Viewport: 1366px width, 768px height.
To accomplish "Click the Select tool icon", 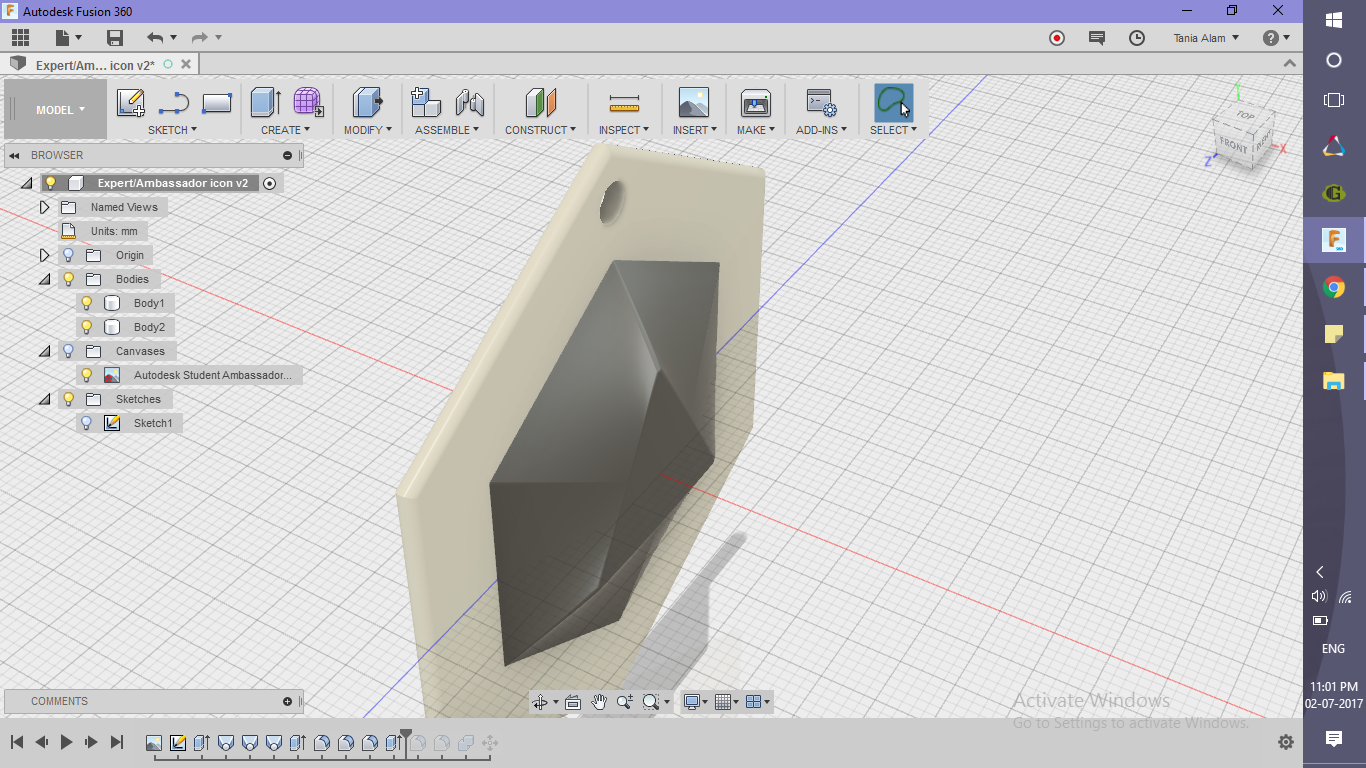I will (x=893, y=103).
